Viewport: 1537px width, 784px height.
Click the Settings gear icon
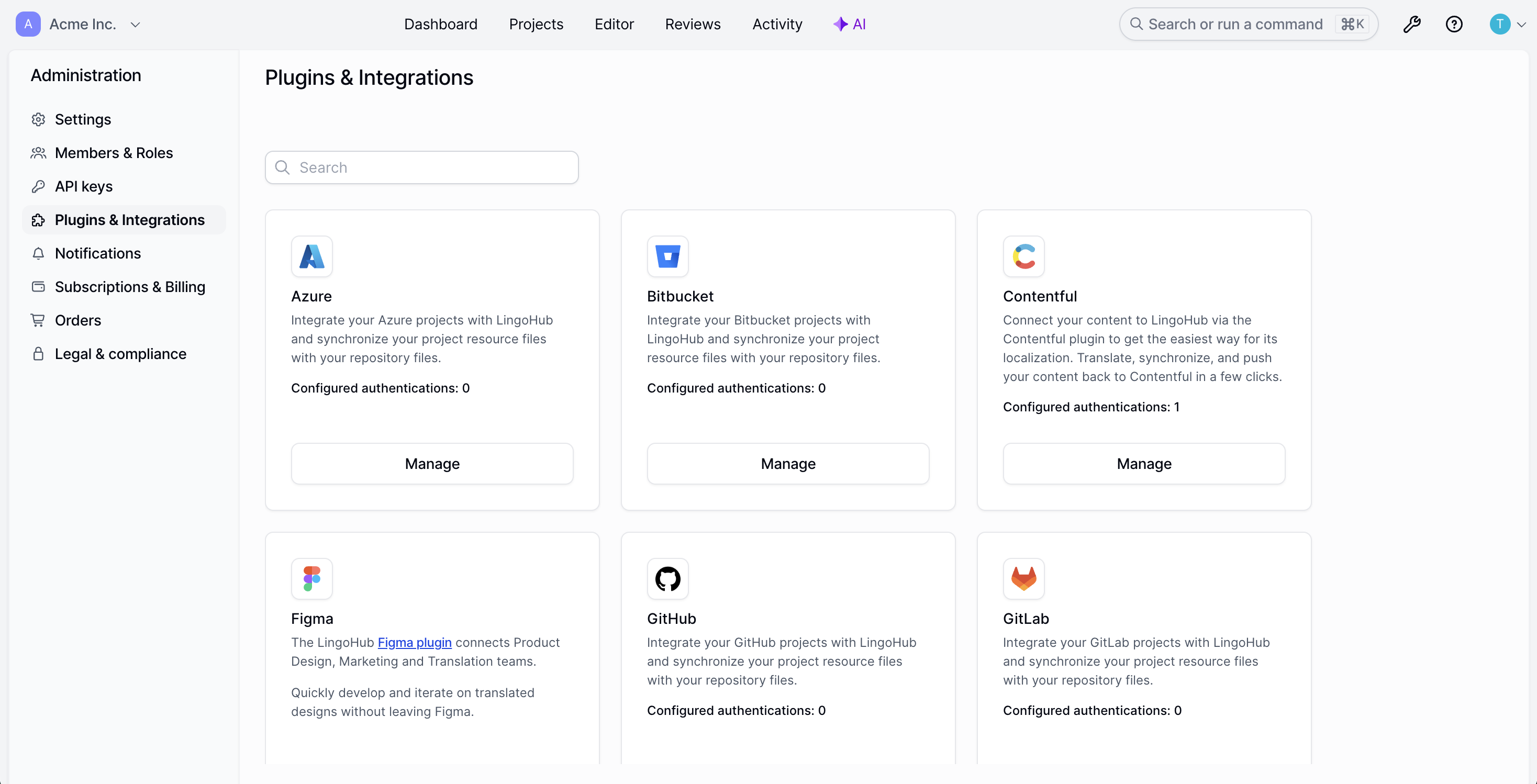(x=38, y=119)
